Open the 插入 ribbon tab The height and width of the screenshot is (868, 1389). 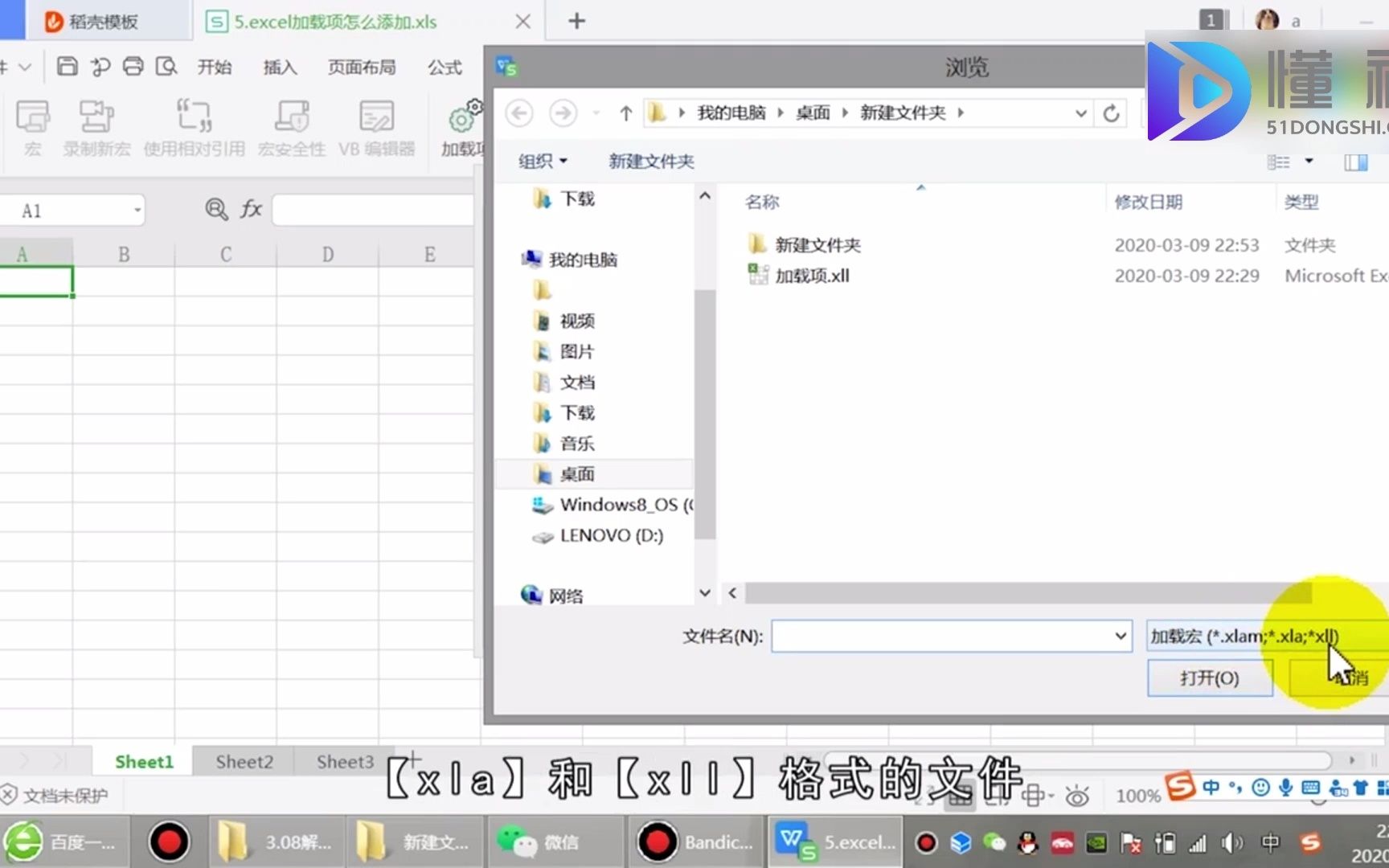[280, 67]
